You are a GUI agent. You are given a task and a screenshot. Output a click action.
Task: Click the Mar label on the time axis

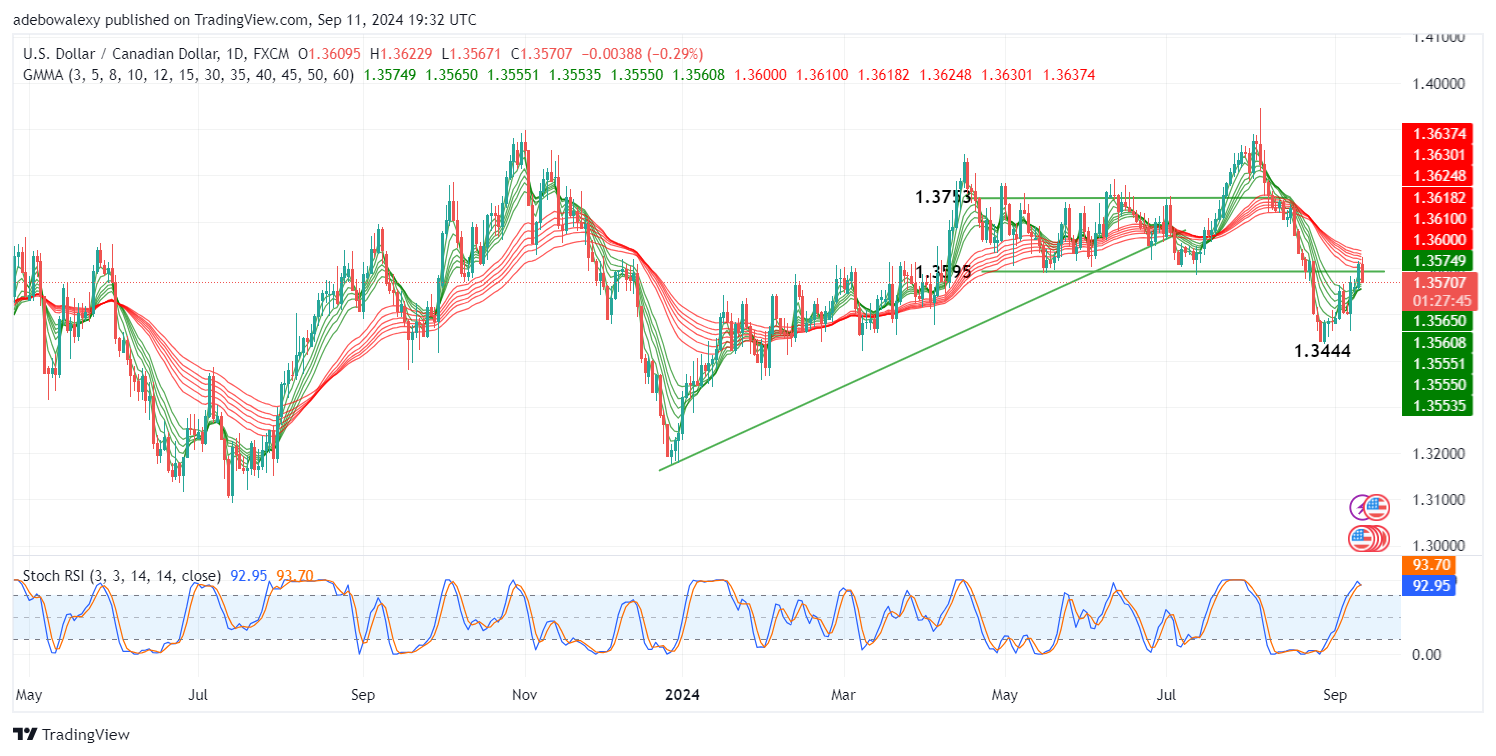[x=845, y=694]
